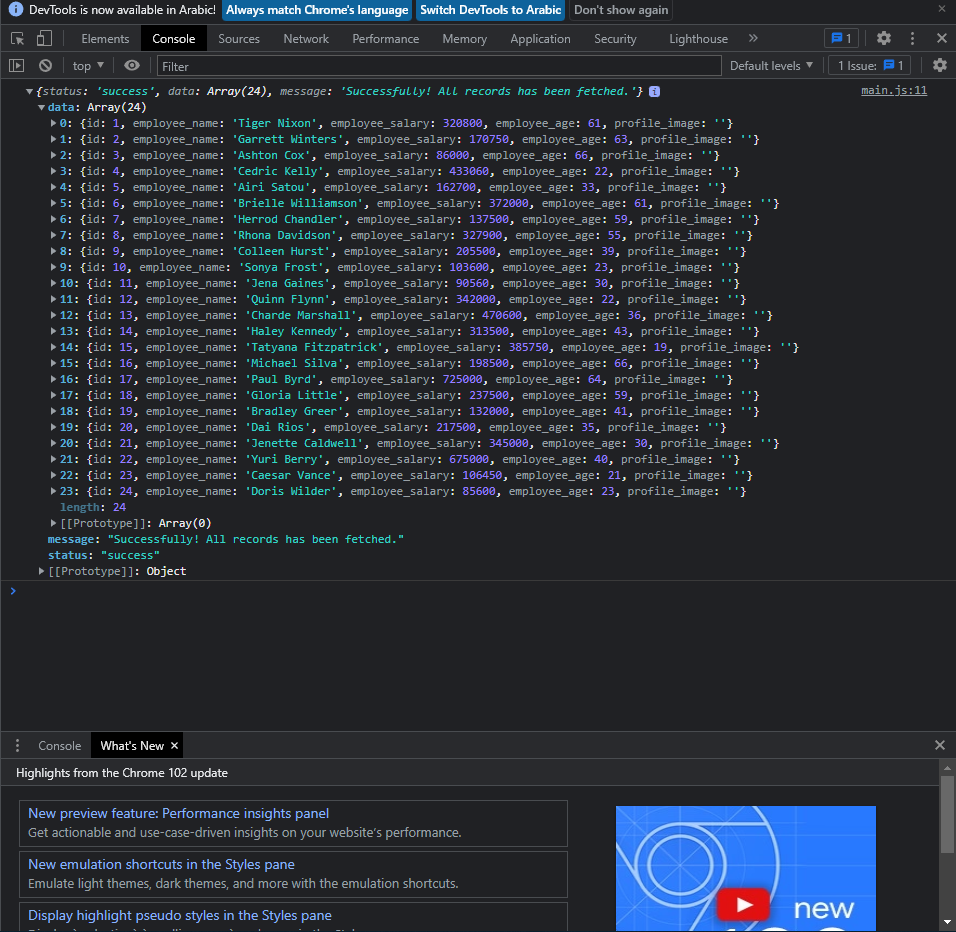Expand array entry 16 Paul Byrd

tap(53, 379)
